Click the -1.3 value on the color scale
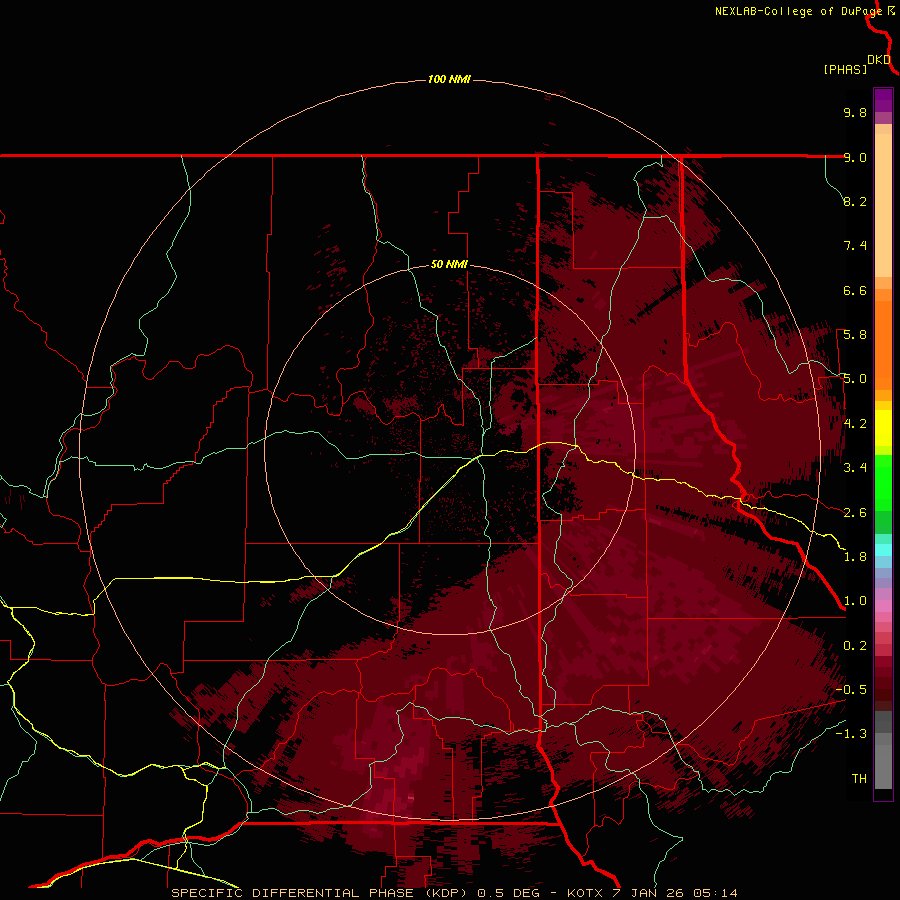900x900 pixels. tap(851, 734)
